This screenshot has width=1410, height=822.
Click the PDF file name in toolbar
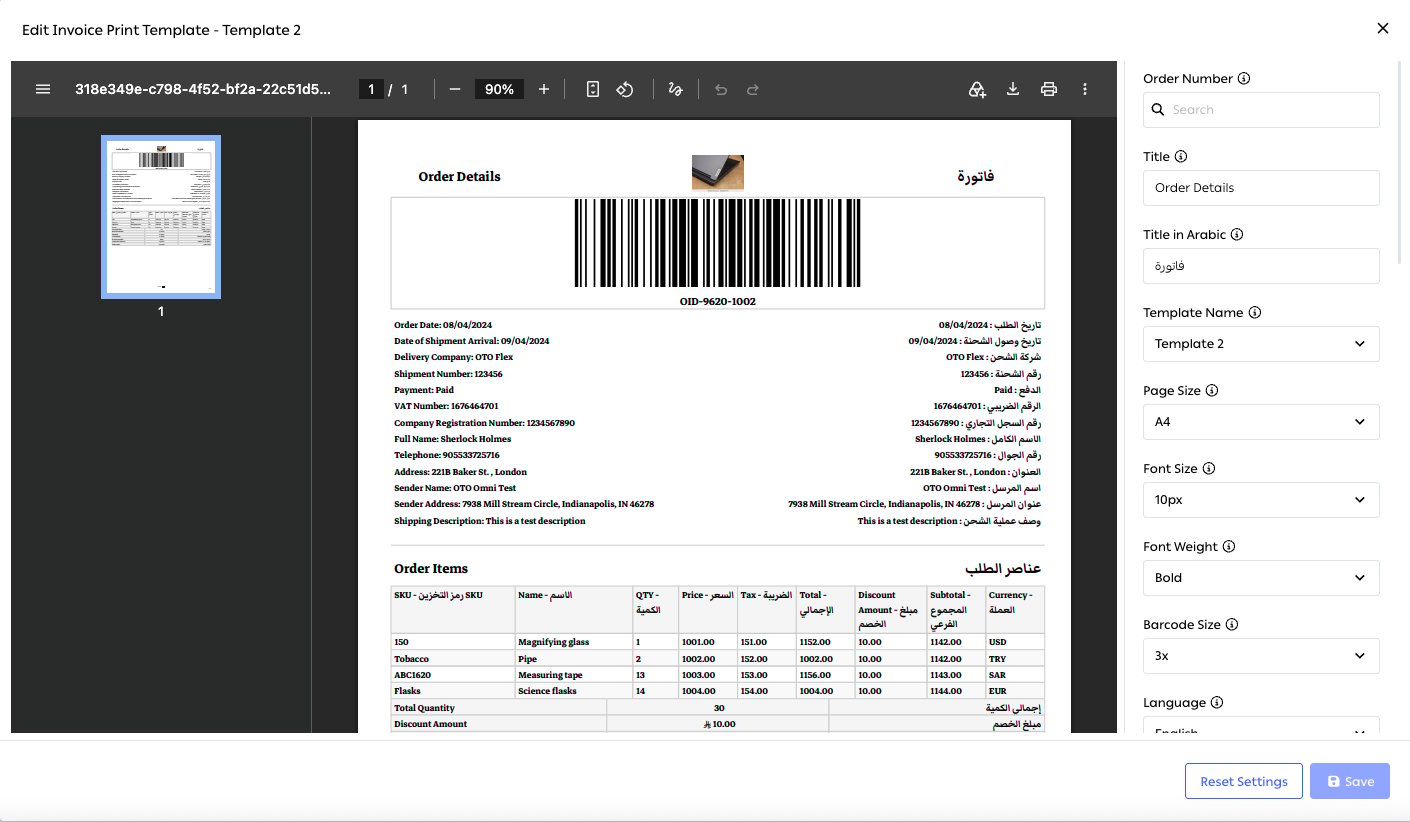pyautogui.click(x=202, y=89)
